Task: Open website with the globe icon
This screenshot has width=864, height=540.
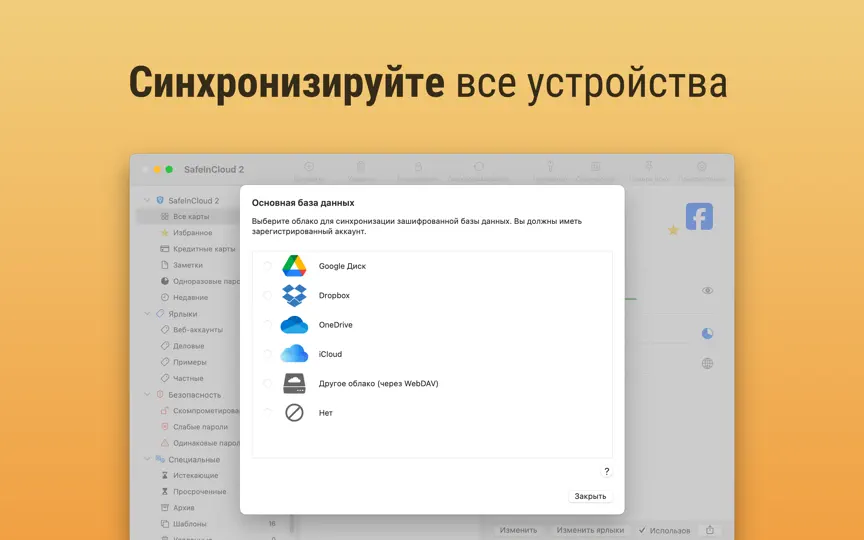Action: tap(708, 363)
